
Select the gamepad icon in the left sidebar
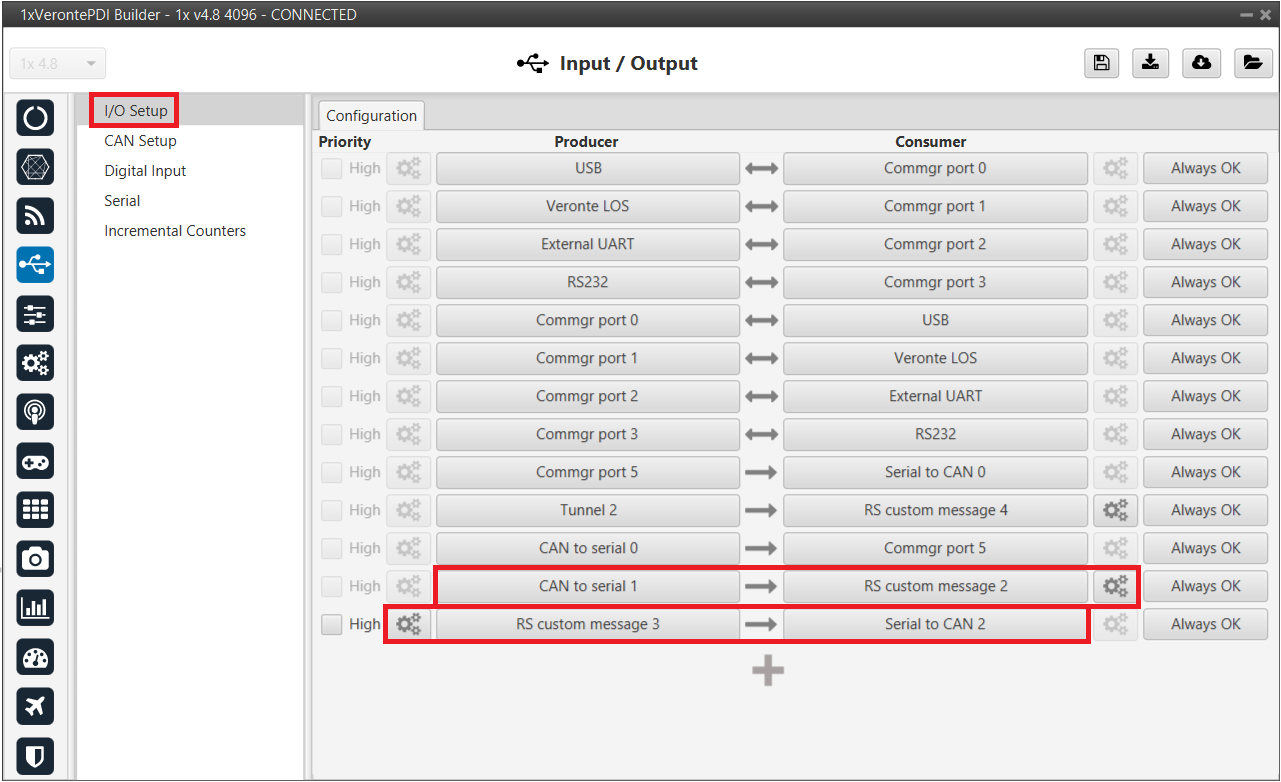click(35, 461)
